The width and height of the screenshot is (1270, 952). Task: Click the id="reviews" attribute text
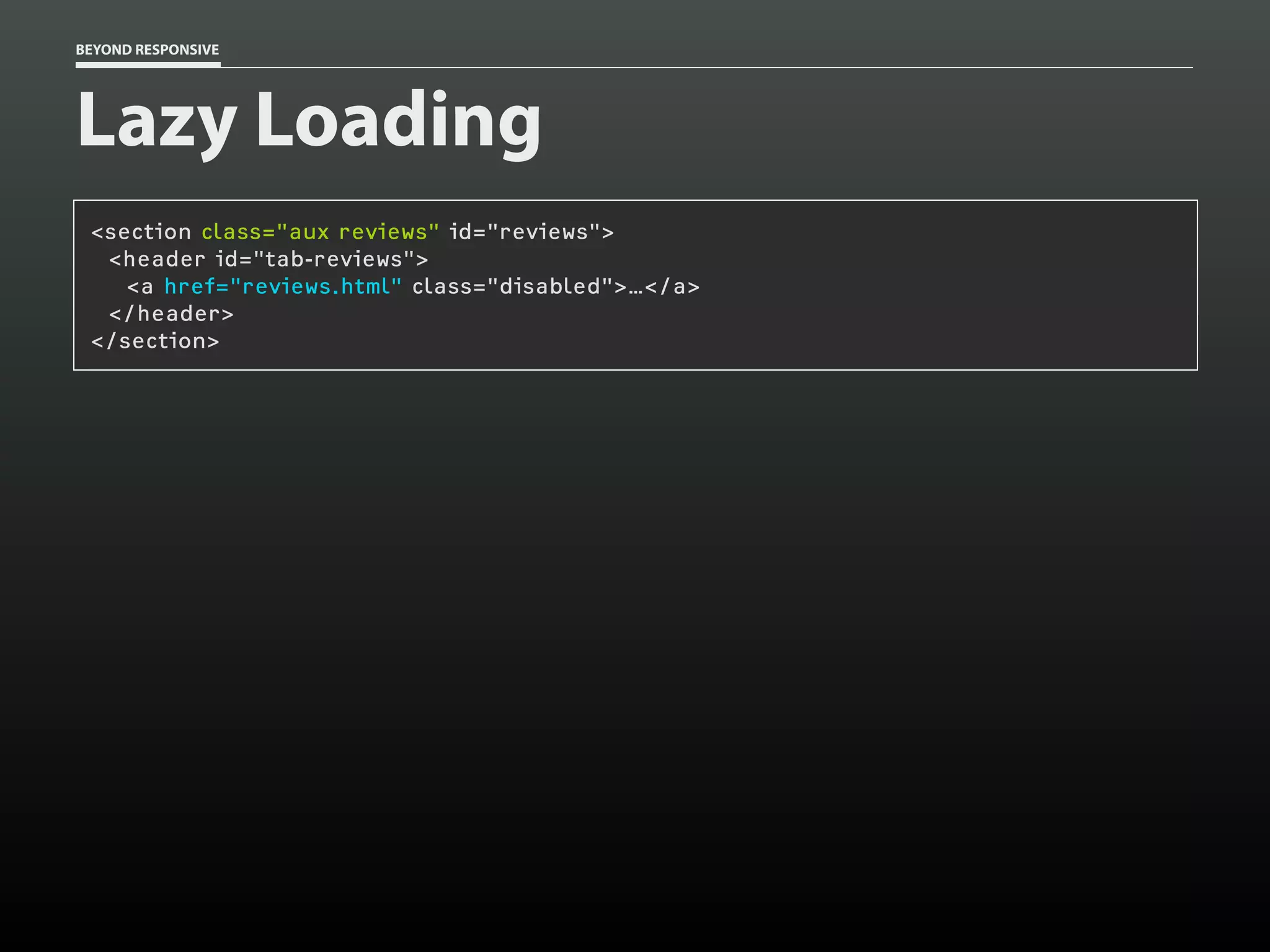pyautogui.click(x=525, y=232)
